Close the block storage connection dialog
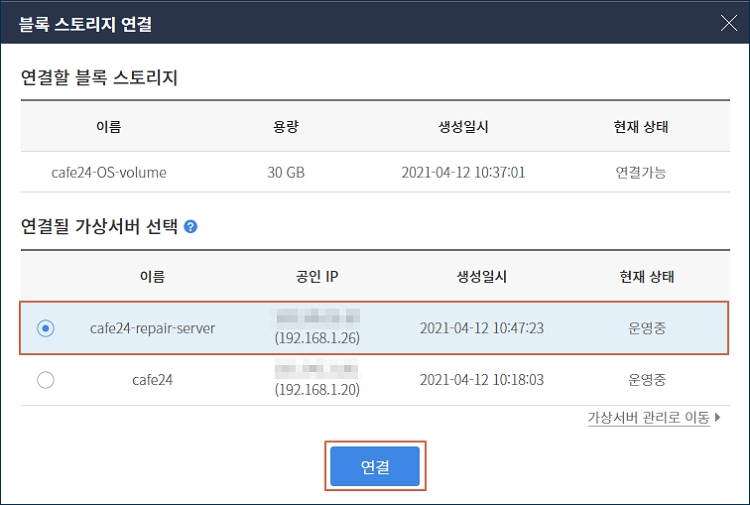 [728, 22]
